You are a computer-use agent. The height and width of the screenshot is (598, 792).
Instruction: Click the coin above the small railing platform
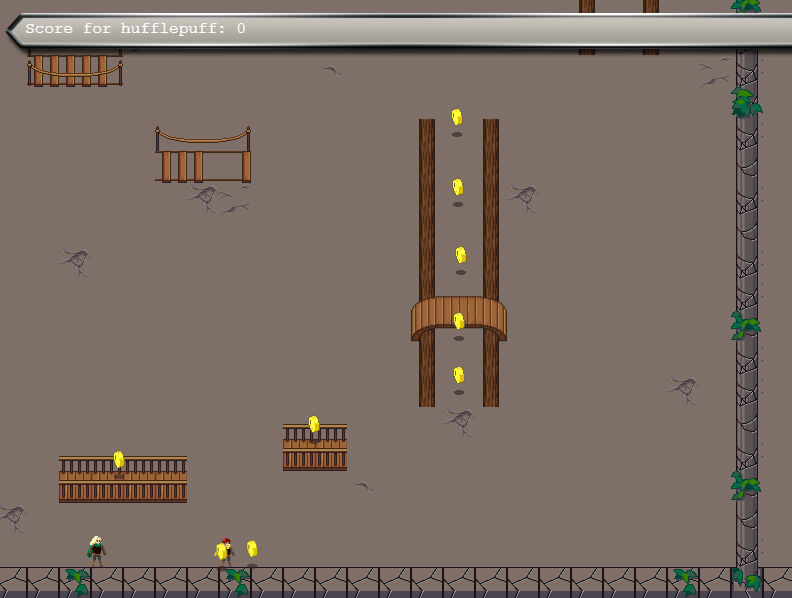tap(314, 424)
